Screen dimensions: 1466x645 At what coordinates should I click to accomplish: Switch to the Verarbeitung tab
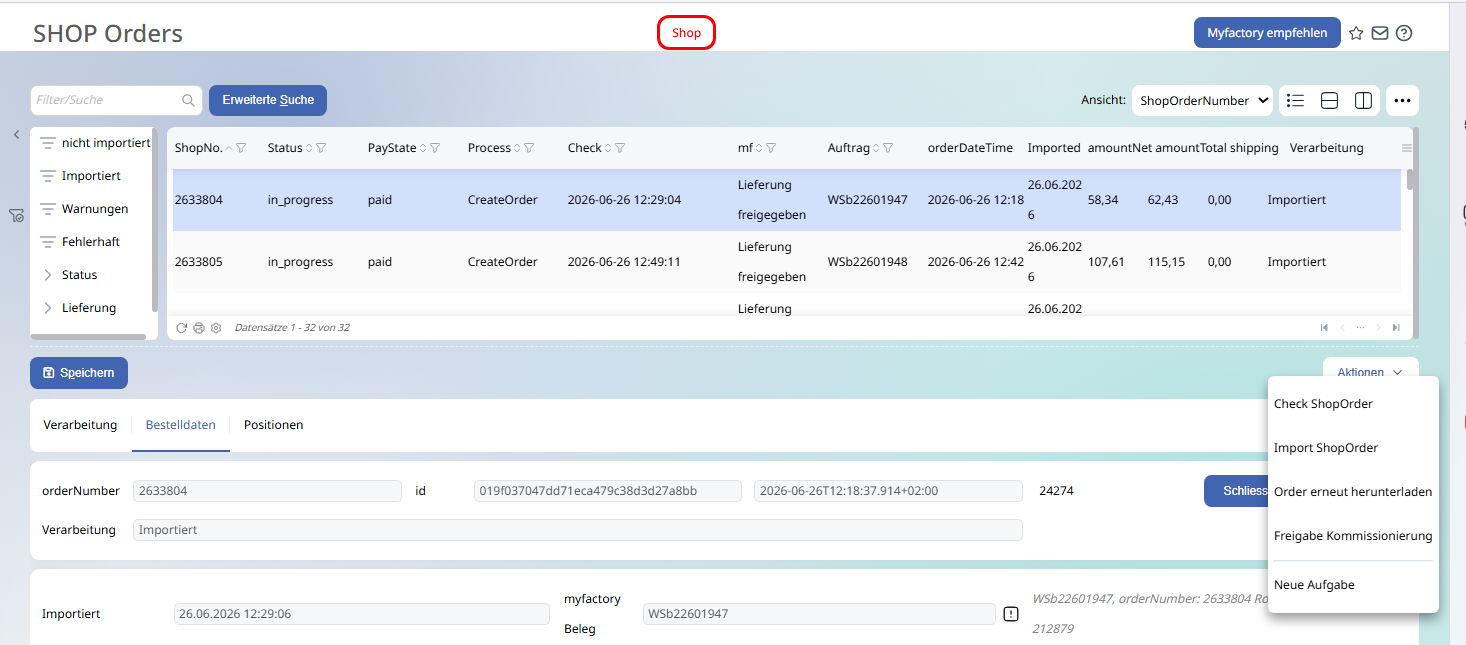click(80, 425)
